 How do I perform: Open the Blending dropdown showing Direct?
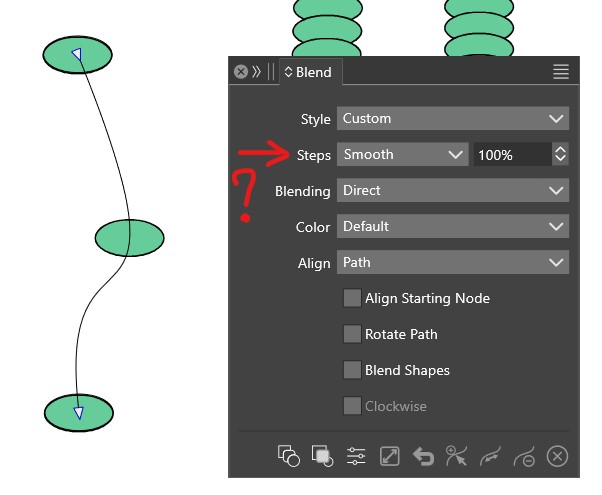(453, 190)
